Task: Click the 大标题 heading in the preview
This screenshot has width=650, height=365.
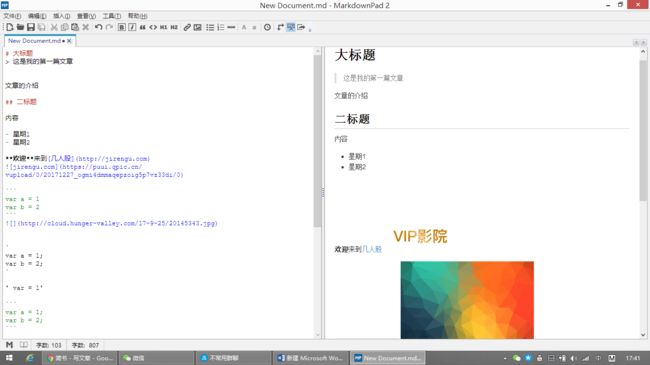Action: coord(355,55)
